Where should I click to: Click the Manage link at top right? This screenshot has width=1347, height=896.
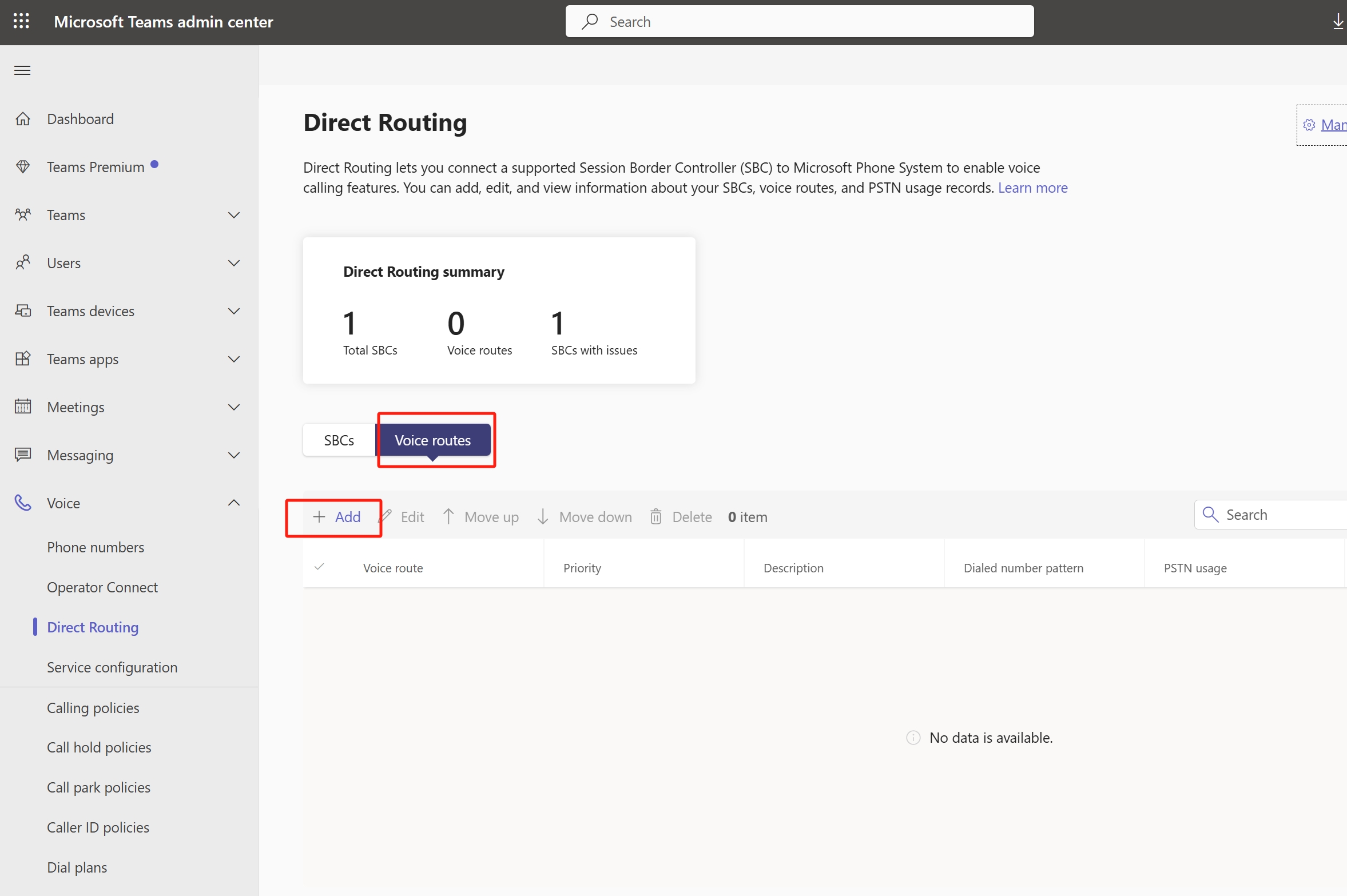pos(1333,125)
